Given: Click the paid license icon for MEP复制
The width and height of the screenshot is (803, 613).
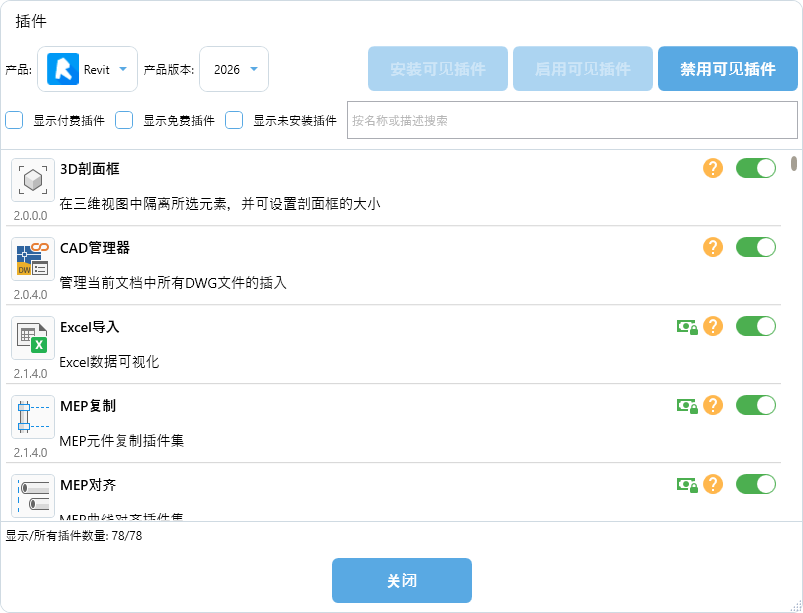Looking at the screenshot, I should coord(687,405).
